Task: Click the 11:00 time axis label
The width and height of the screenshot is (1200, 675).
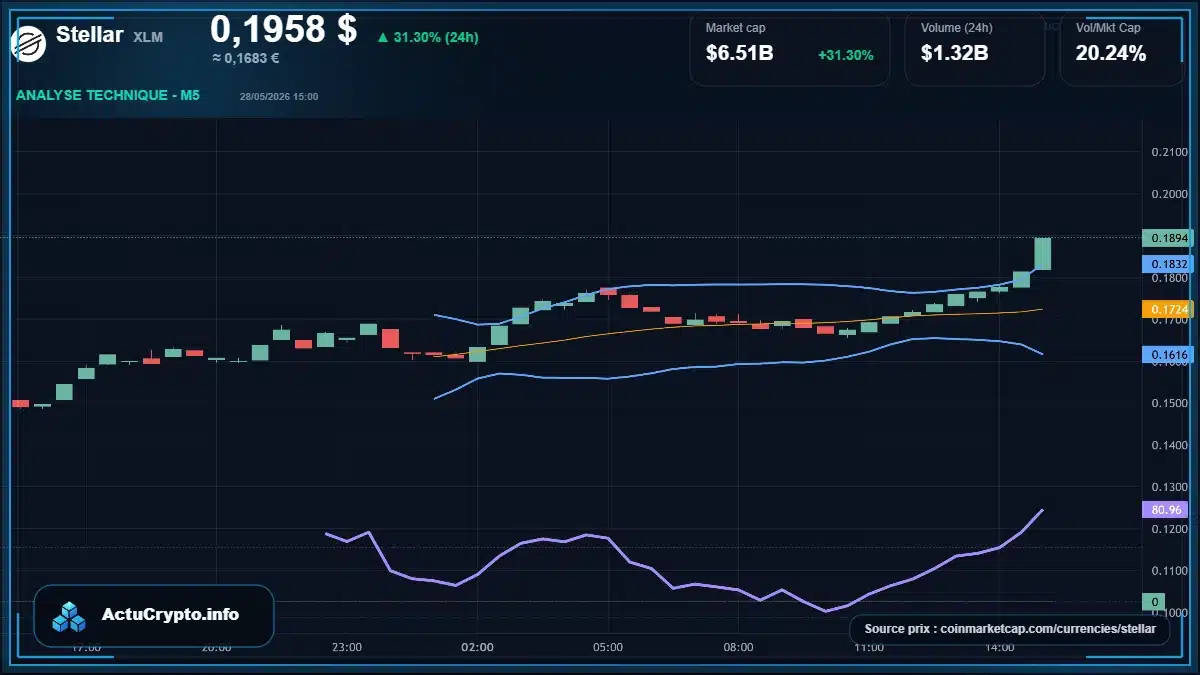Action: (x=869, y=647)
